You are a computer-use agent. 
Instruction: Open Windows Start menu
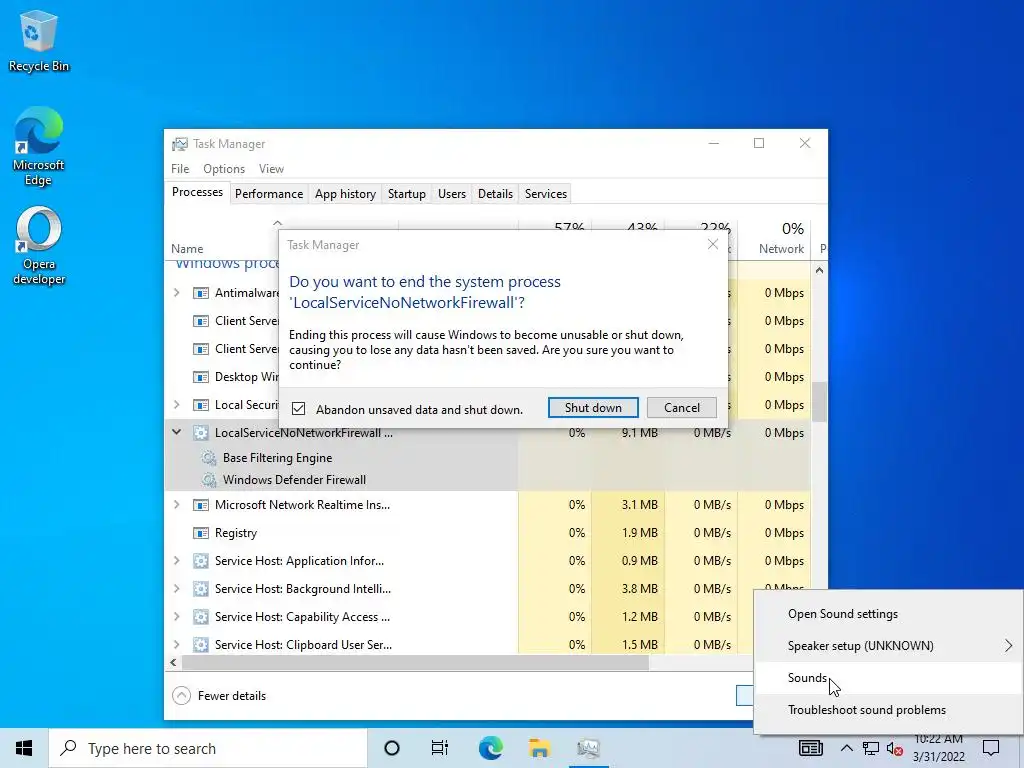point(24,748)
